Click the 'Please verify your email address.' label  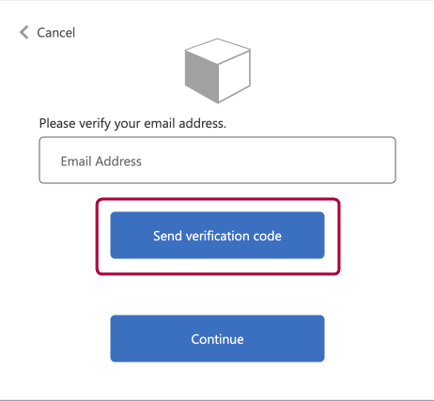click(133, 124)
